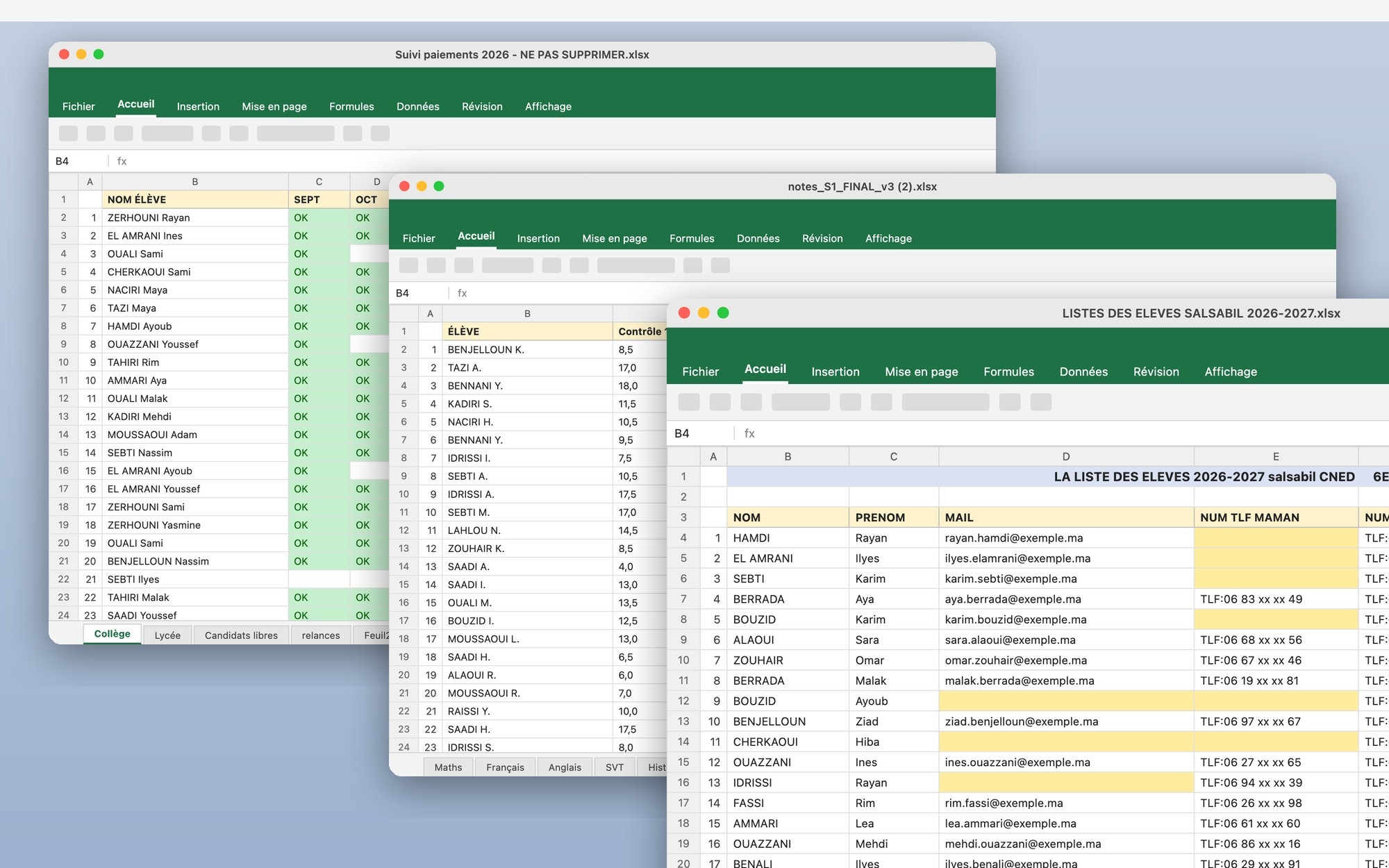The width and height of the screenshot is (1389, 868).
Task: Select cell ZERHOUNI Rayan
Action: [195, 217]
